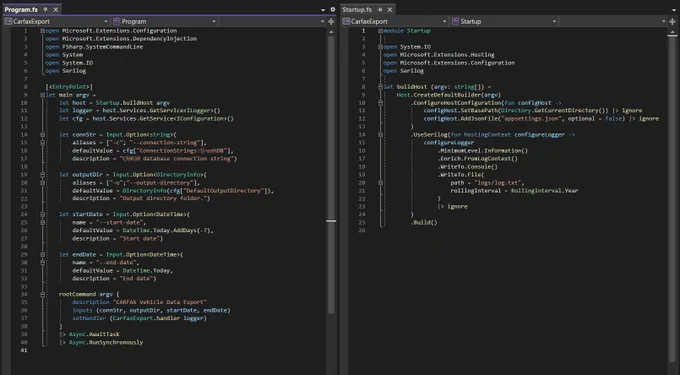Click the 'GetService<ILogger>()' call
680x375 pixels.
[181, 111]
